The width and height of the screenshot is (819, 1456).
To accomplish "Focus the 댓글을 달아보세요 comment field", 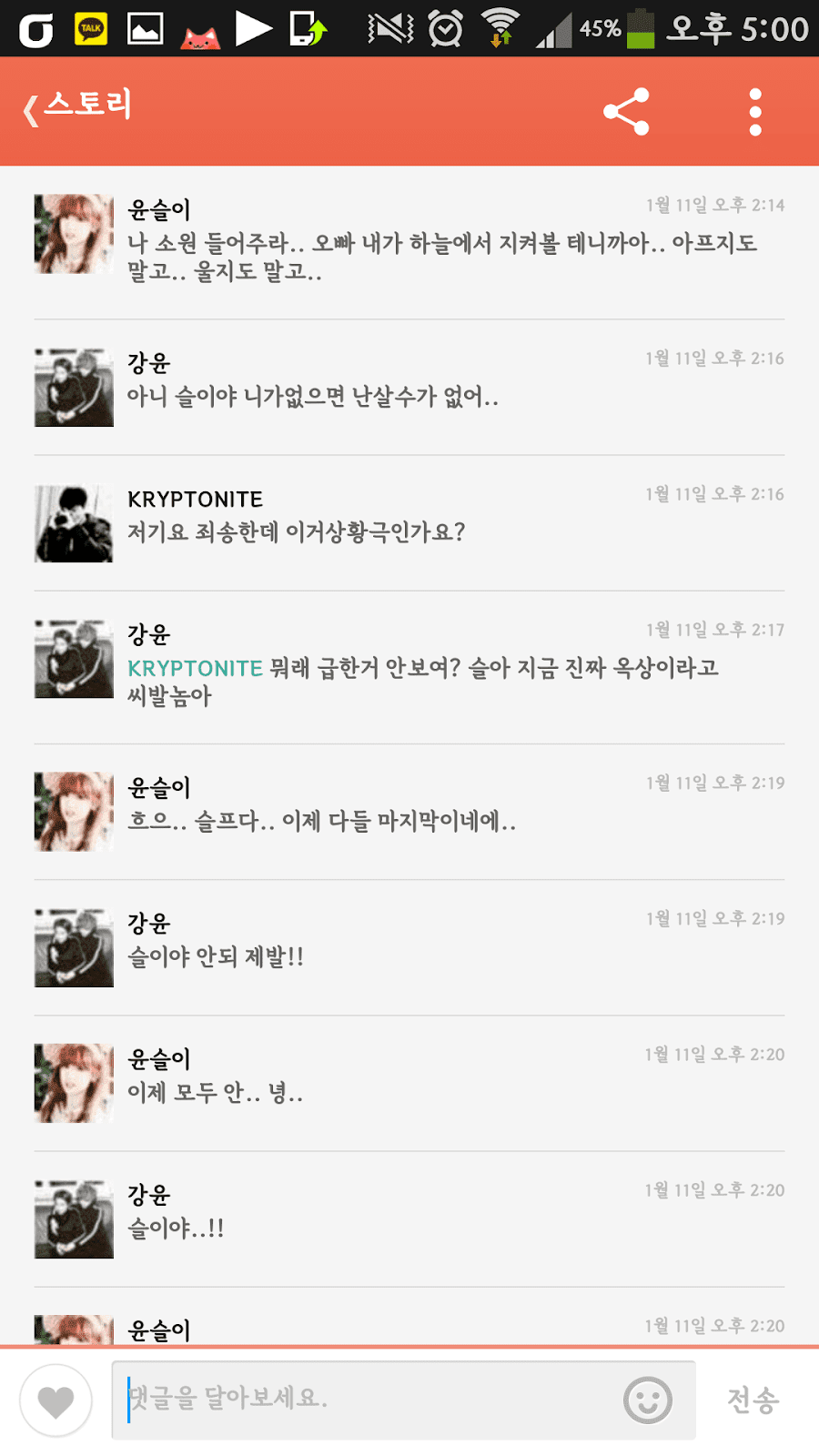I will pos(403,1400).
